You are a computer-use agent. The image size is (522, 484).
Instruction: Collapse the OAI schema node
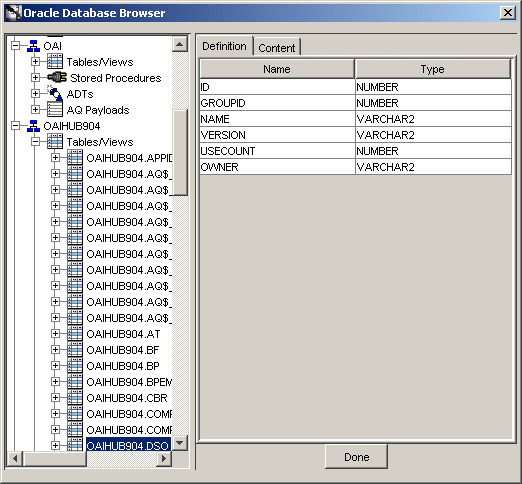point(15,46)
